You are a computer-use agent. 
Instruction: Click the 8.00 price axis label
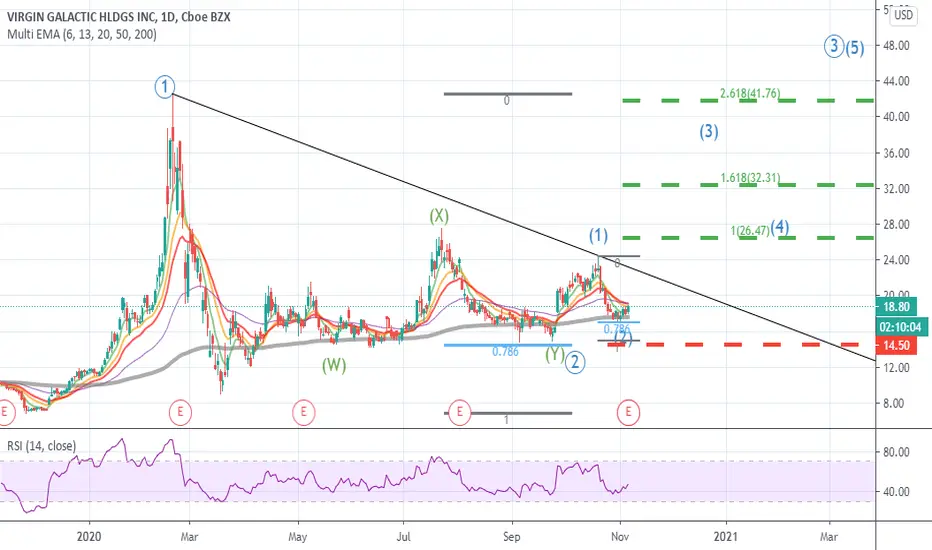point(894,404)
